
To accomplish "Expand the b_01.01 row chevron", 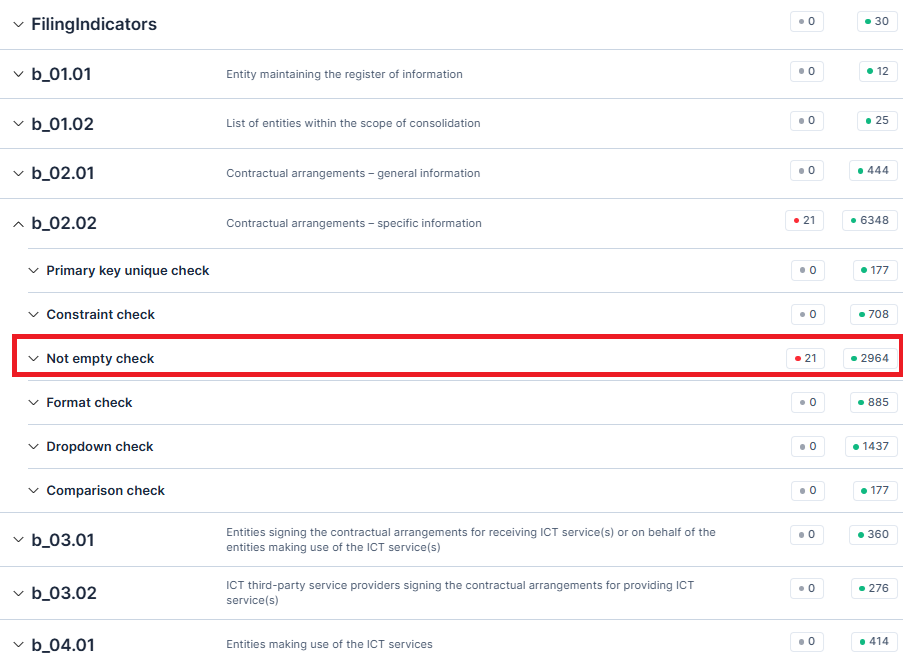I will 17,74.
